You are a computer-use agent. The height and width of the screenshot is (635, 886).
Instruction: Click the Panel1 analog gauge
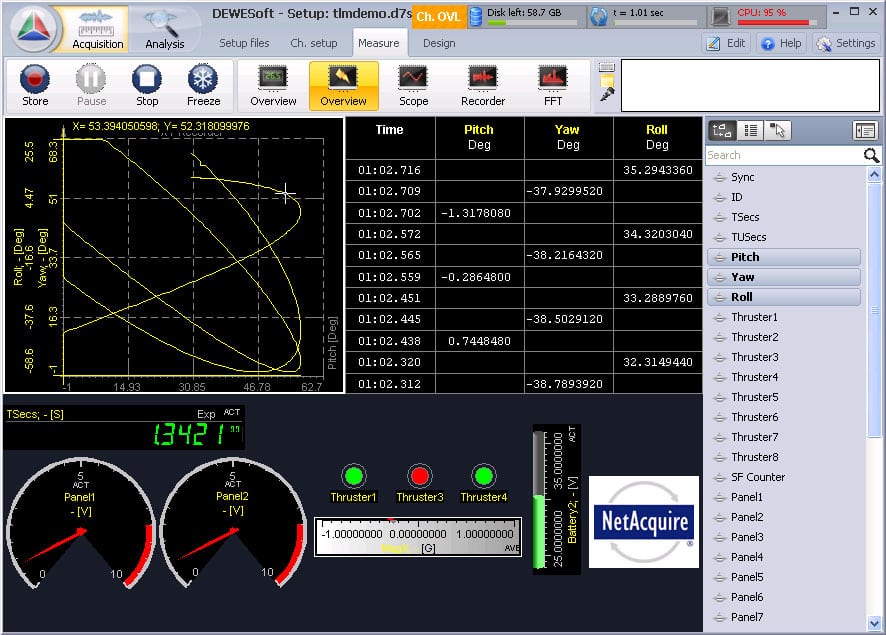tap(80, 523)
